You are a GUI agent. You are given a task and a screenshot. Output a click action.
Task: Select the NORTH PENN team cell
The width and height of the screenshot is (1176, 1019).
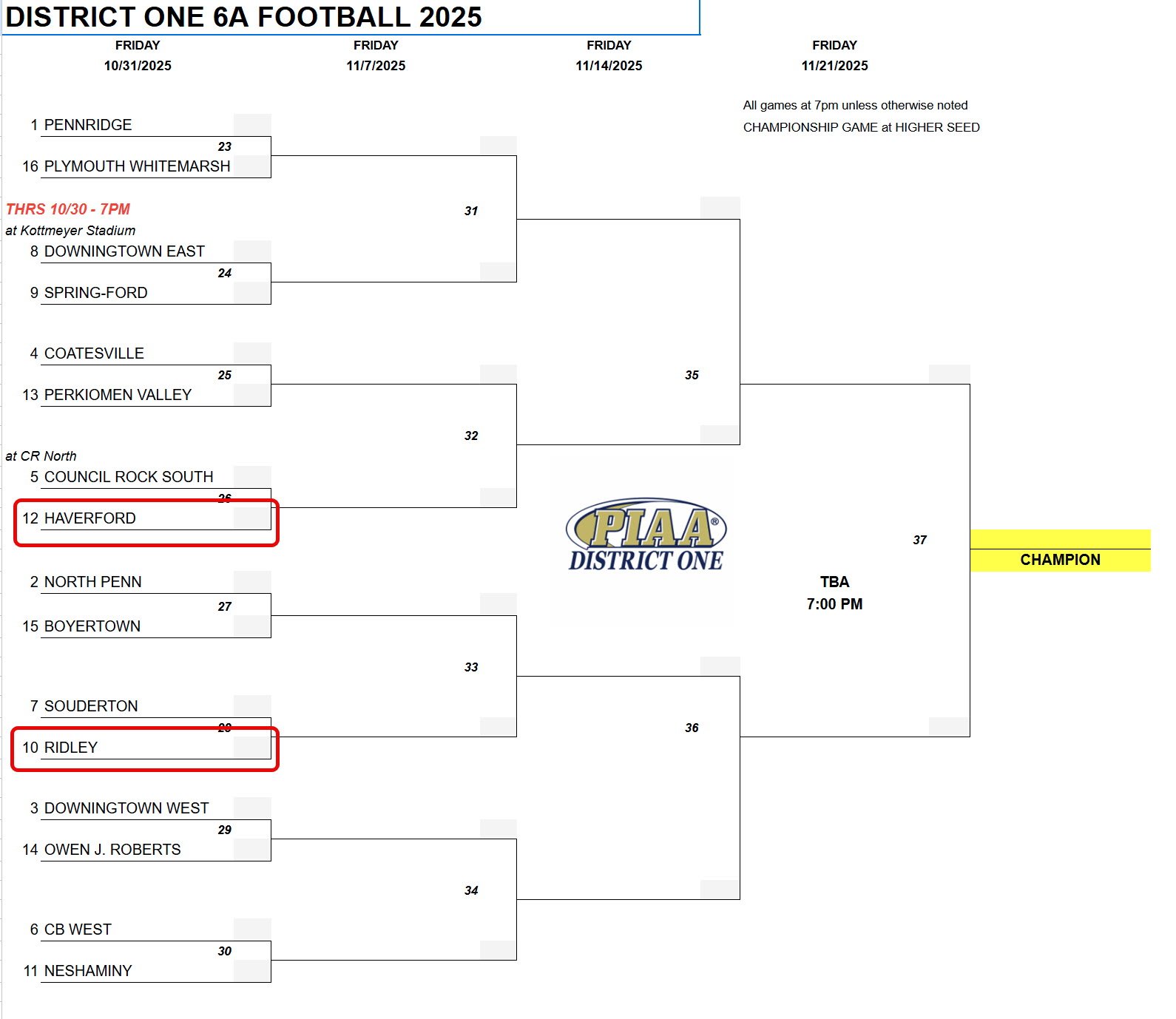click(92, 582)
